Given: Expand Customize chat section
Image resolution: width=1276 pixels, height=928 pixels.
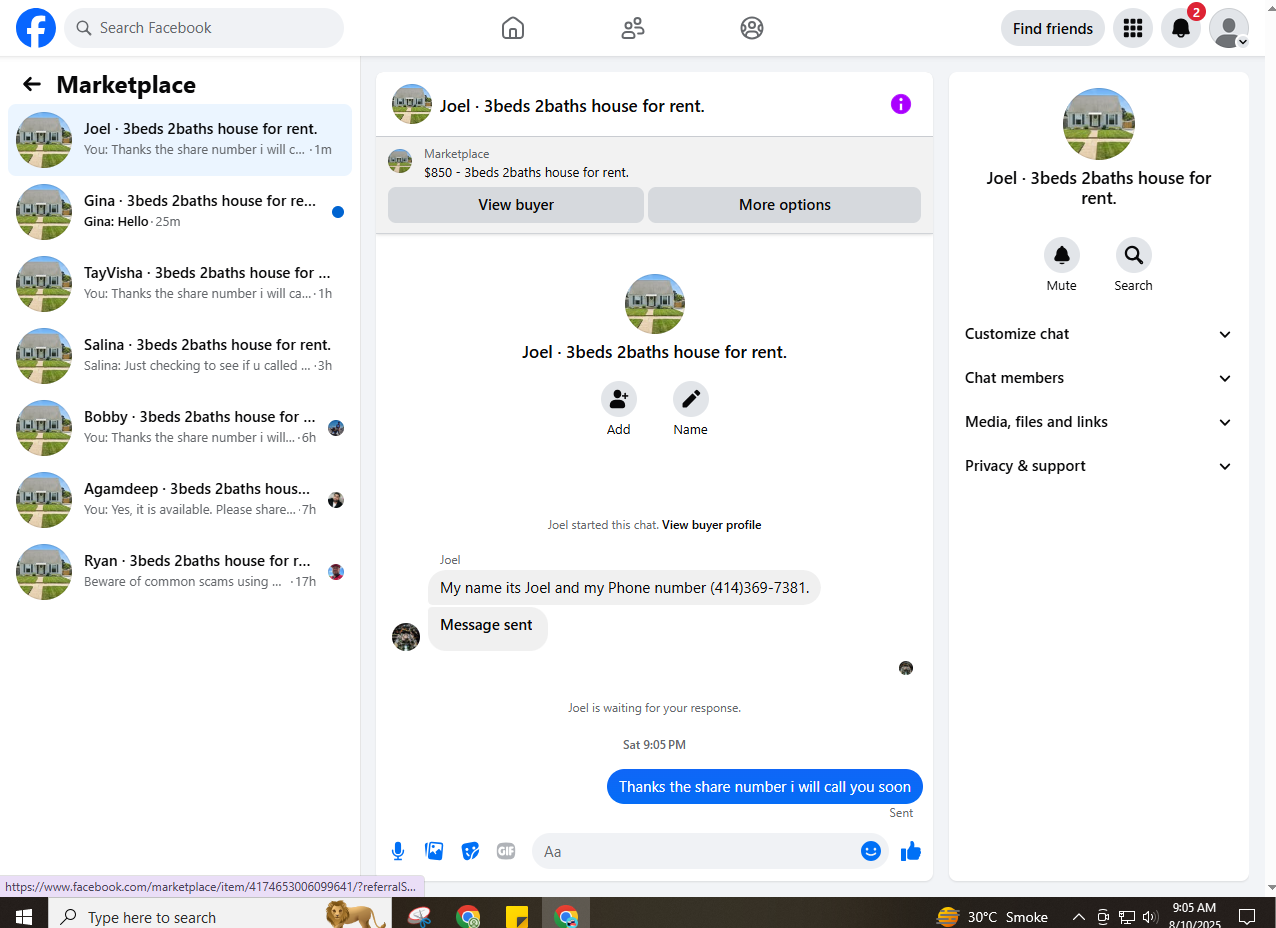Looking at the screenshot, I should click(x=1099, y=334).
